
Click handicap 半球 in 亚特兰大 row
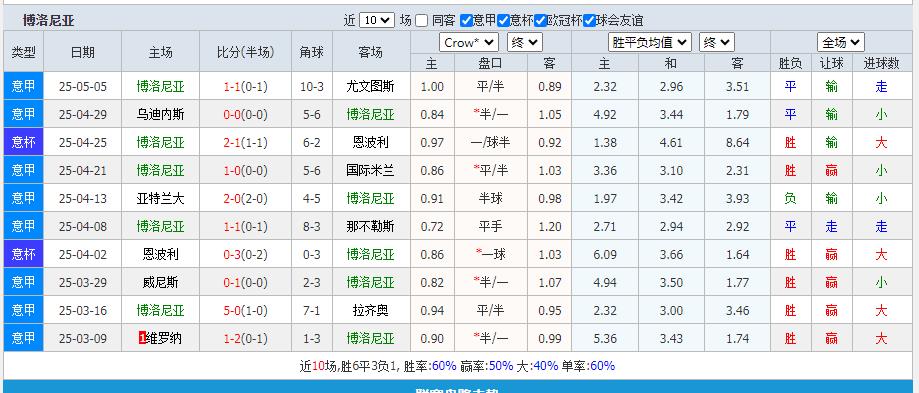[491, 199]
